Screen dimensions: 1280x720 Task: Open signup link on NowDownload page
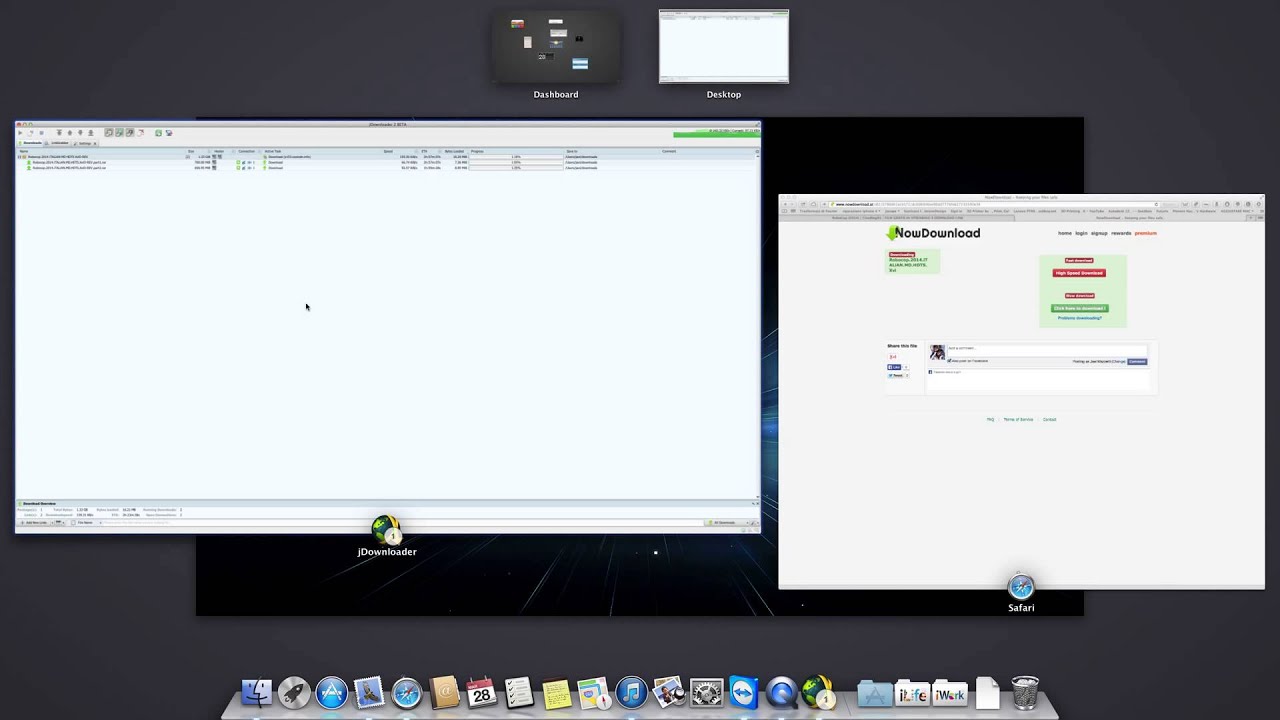click(x=1099, y=233)
